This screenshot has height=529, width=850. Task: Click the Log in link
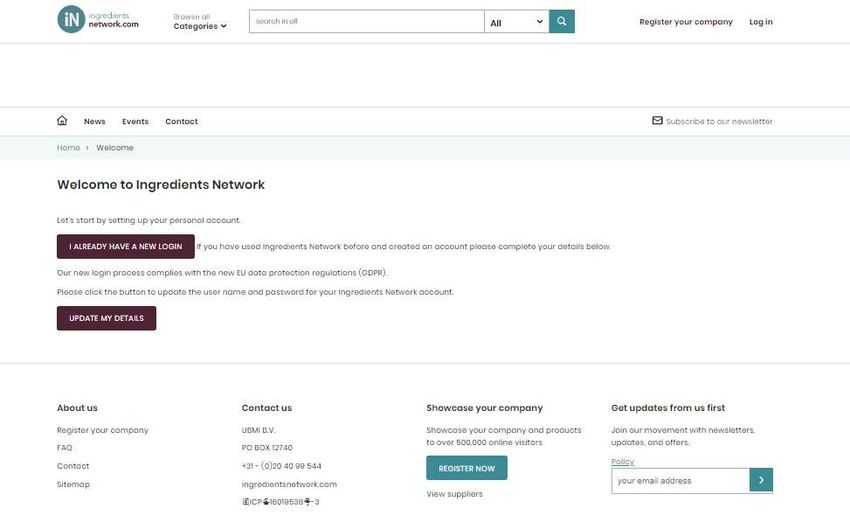coord(761,22)
